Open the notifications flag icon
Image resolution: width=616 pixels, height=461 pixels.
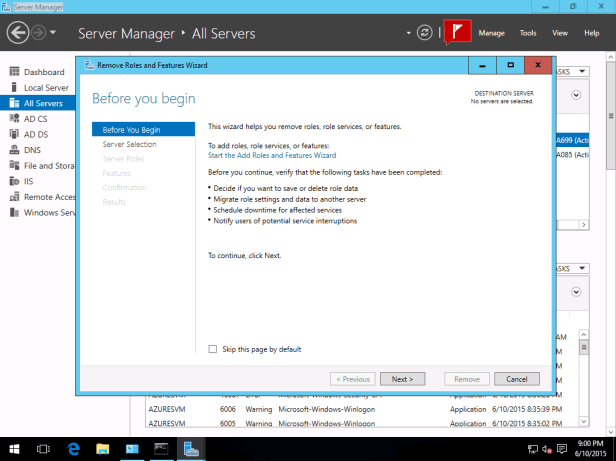(x=457, y=32)
